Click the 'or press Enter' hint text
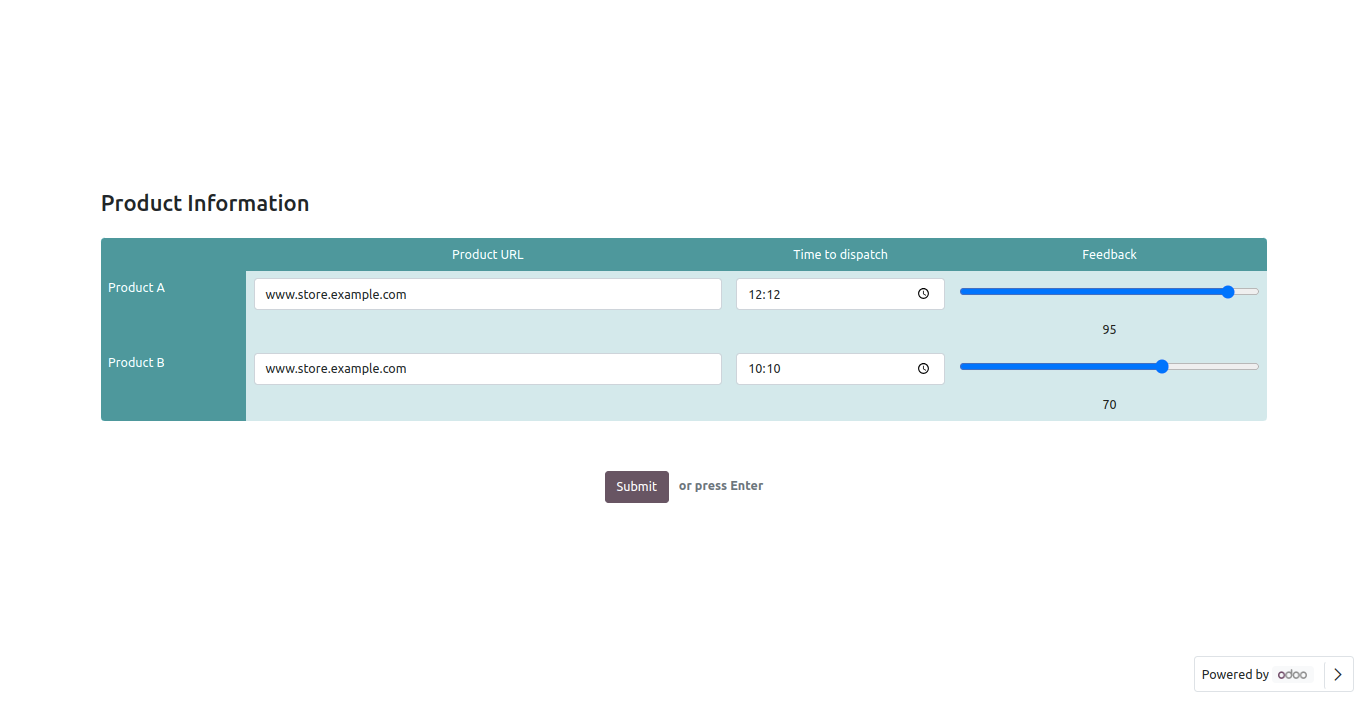The image size is (1368, 706). coord(721,486)
